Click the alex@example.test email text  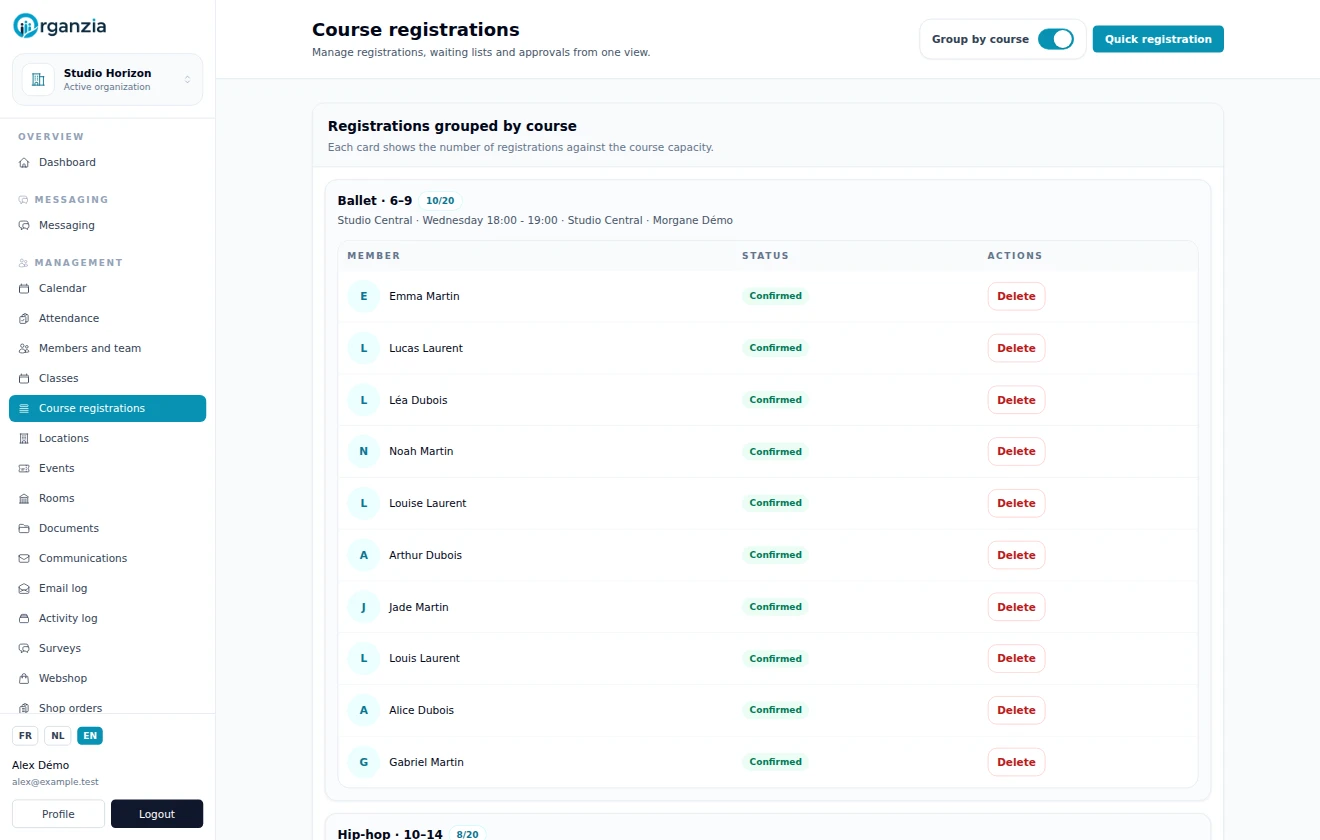click(55, 782)
